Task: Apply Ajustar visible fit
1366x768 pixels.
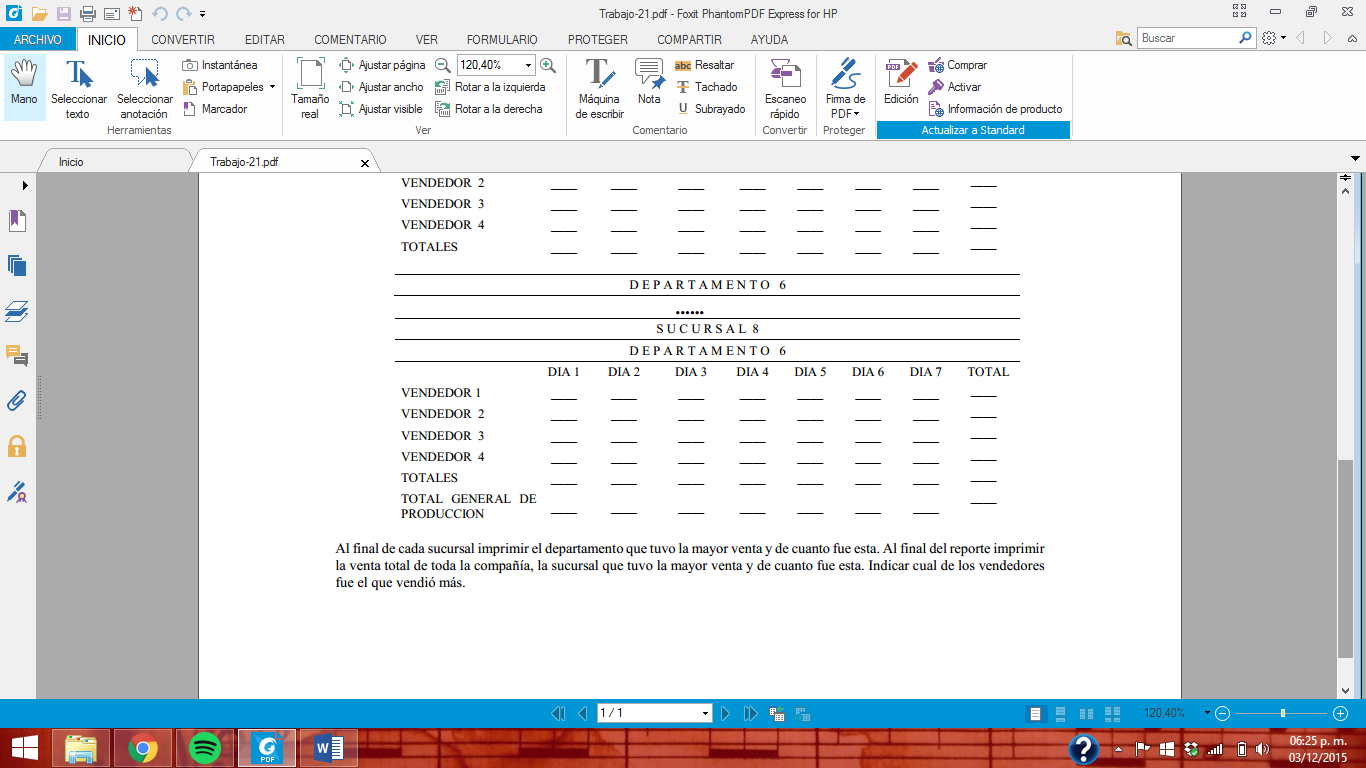Action: (x=381, y=109)
